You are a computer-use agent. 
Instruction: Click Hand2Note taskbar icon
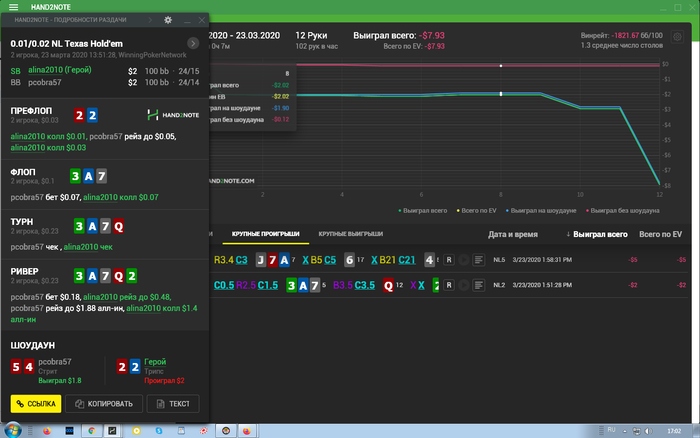112,431
